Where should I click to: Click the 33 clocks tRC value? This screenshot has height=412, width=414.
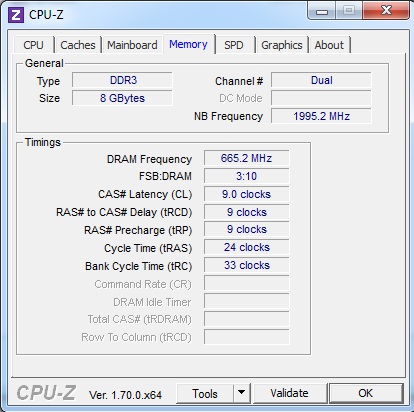[247, 265]
